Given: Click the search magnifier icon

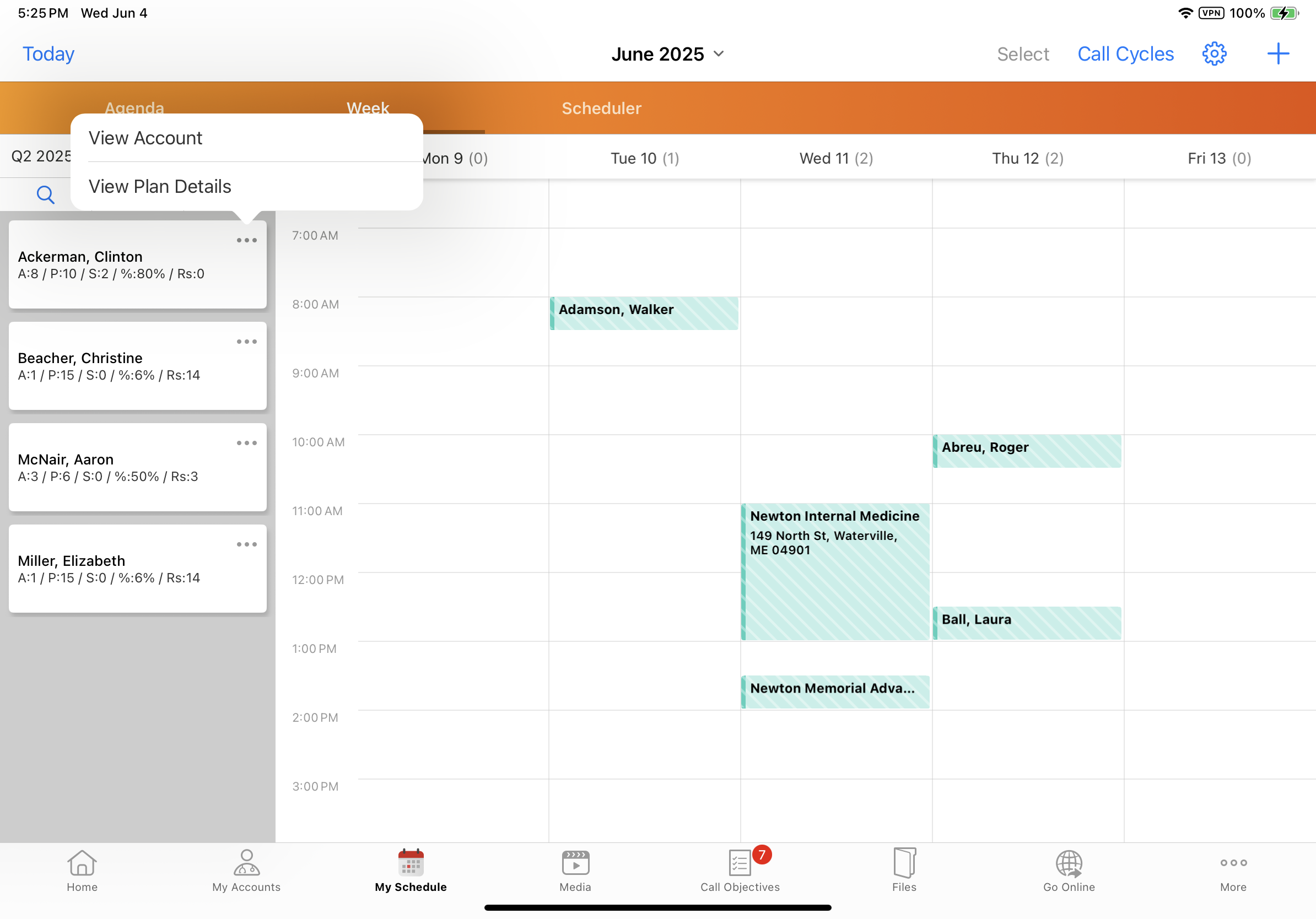Looking at the screenshot, I should tap(45, 195).
